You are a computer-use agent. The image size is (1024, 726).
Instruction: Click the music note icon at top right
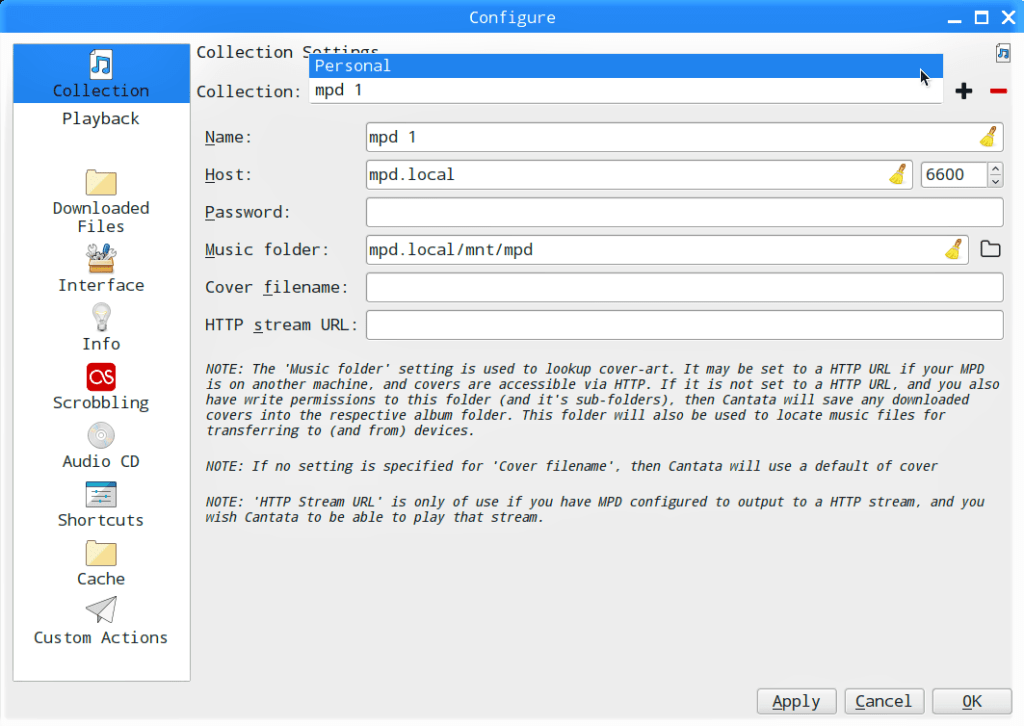[x=1002, y=53]
